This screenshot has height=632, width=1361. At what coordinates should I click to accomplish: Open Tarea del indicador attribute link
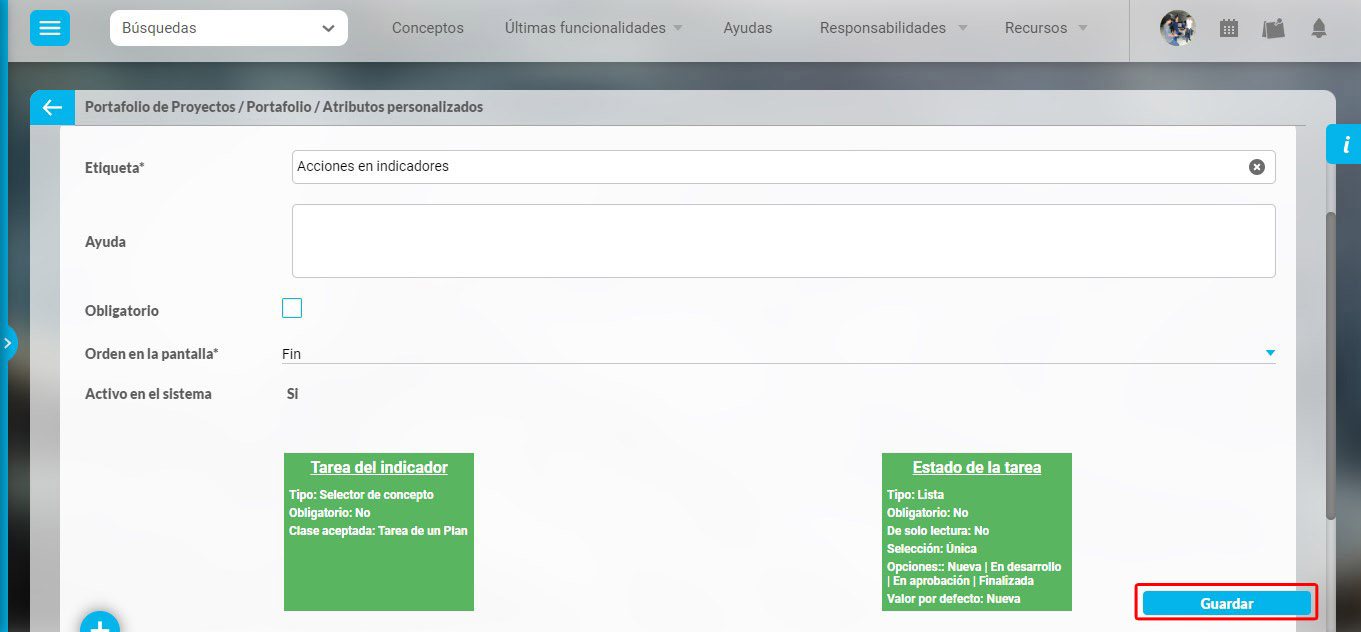(379, 467)
